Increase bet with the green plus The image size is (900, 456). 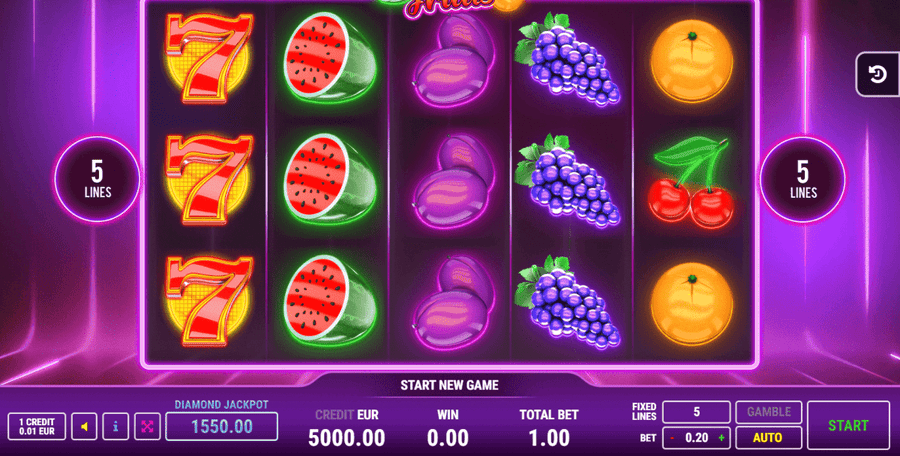[x=721, y=438]
